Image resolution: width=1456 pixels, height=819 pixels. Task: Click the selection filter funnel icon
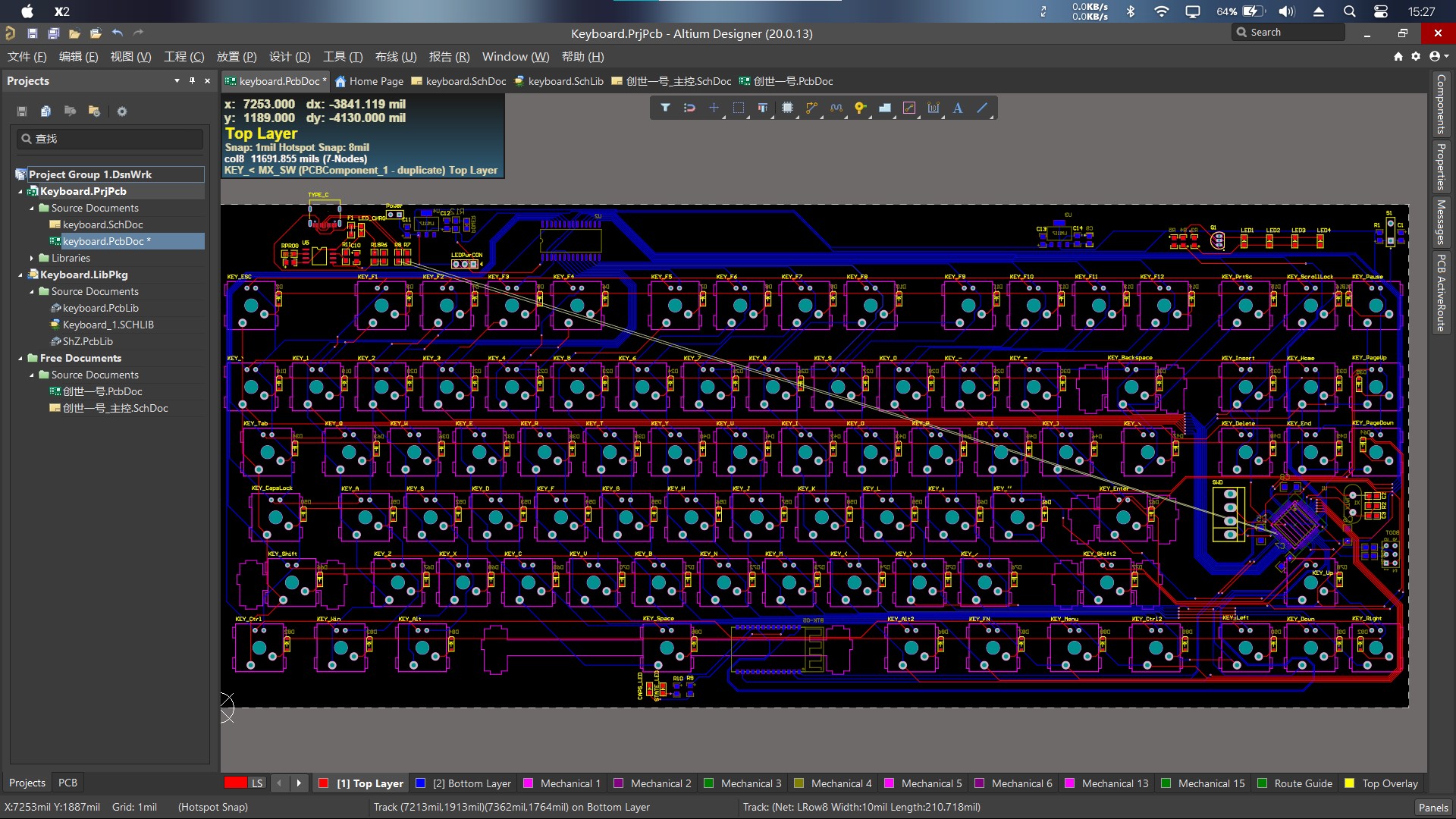pos(665,108)
